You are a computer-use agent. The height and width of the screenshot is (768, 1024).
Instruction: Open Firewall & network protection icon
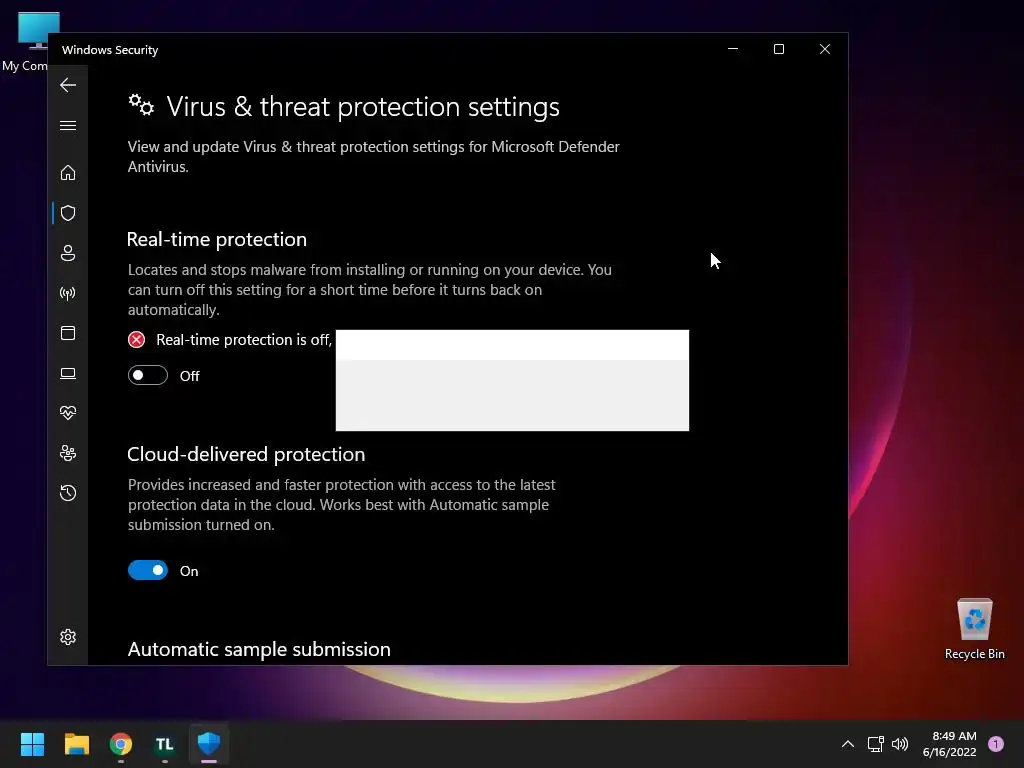pos(68,293)
